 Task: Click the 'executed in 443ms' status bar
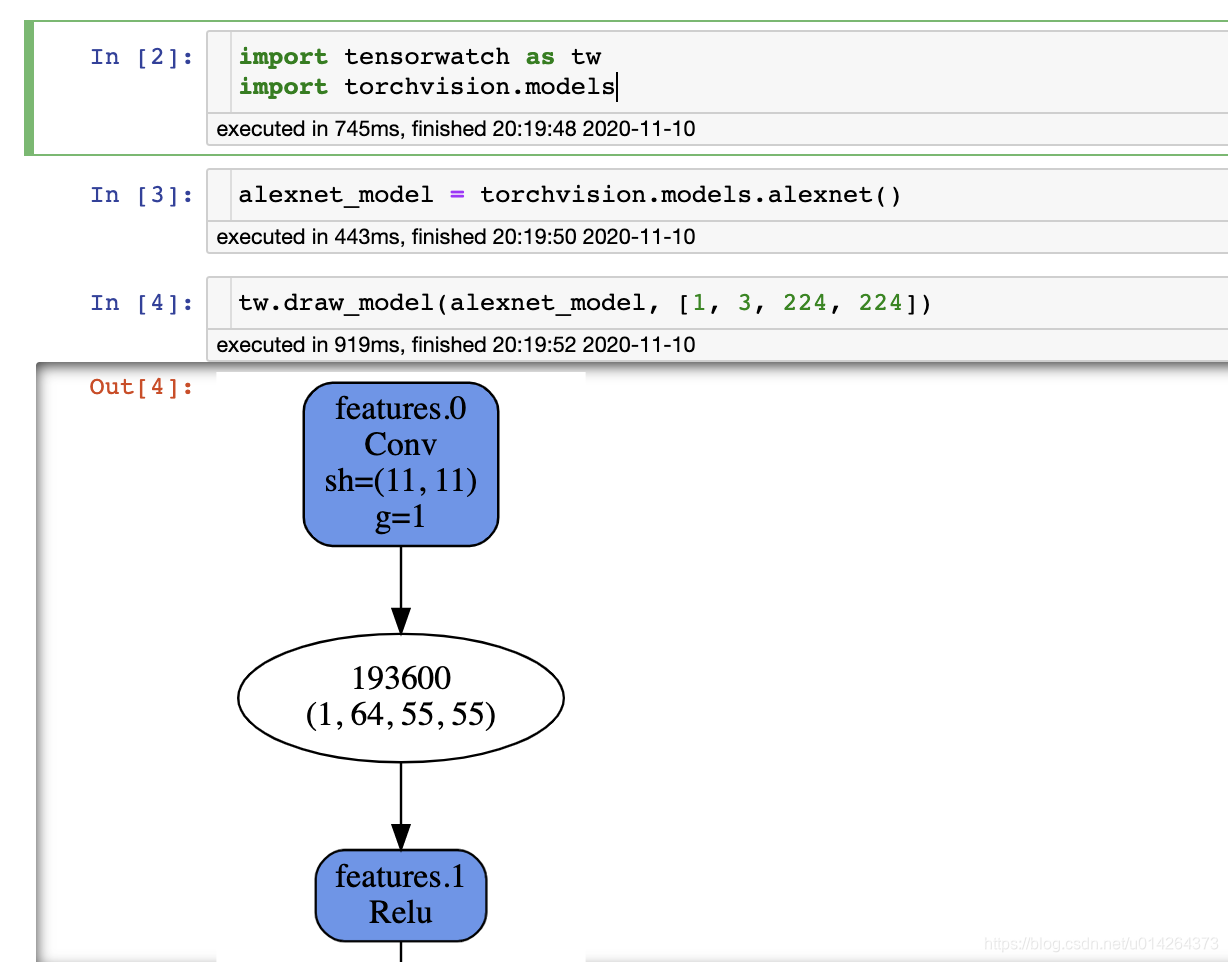tap(400, 237)
